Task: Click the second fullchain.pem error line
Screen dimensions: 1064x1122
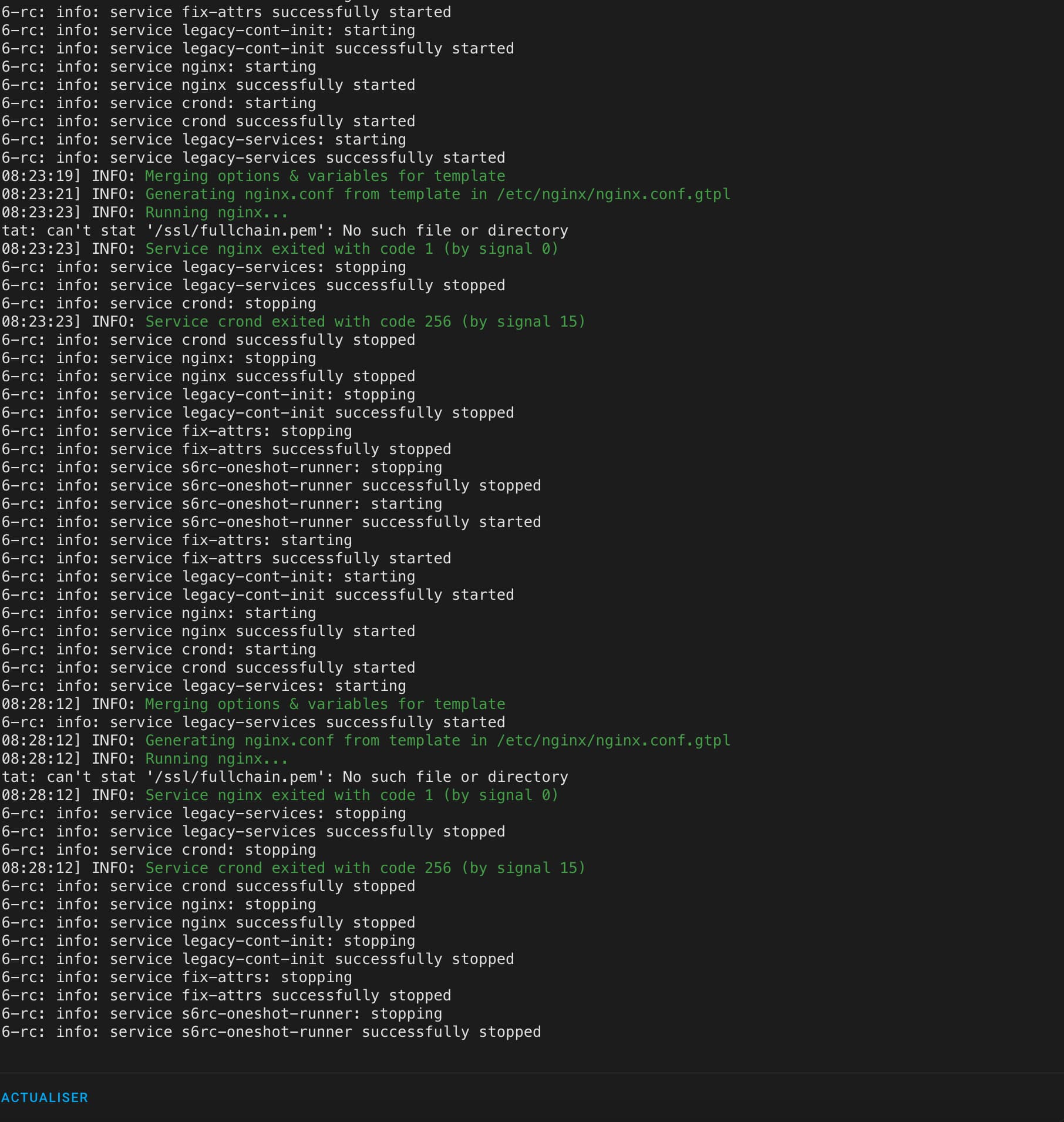Action: tap(285, 777)
